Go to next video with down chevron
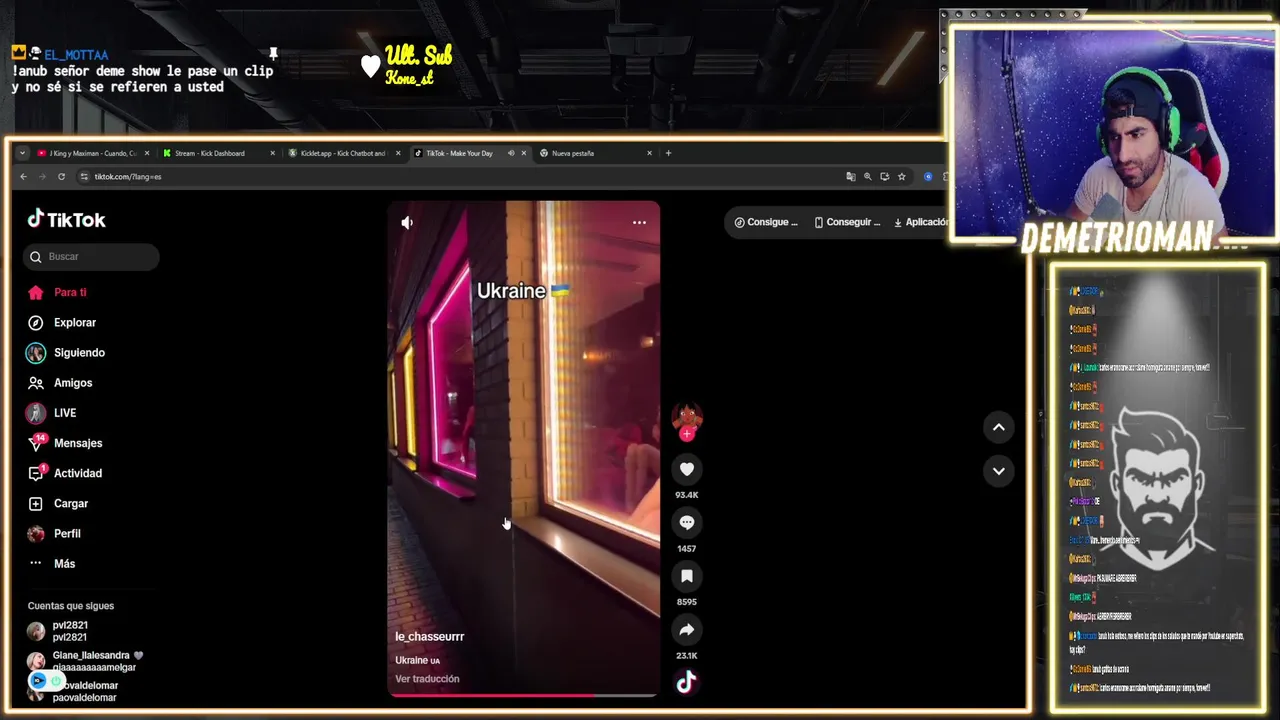The height and width of the screenshot is (720, 1280). coord(998,471)
